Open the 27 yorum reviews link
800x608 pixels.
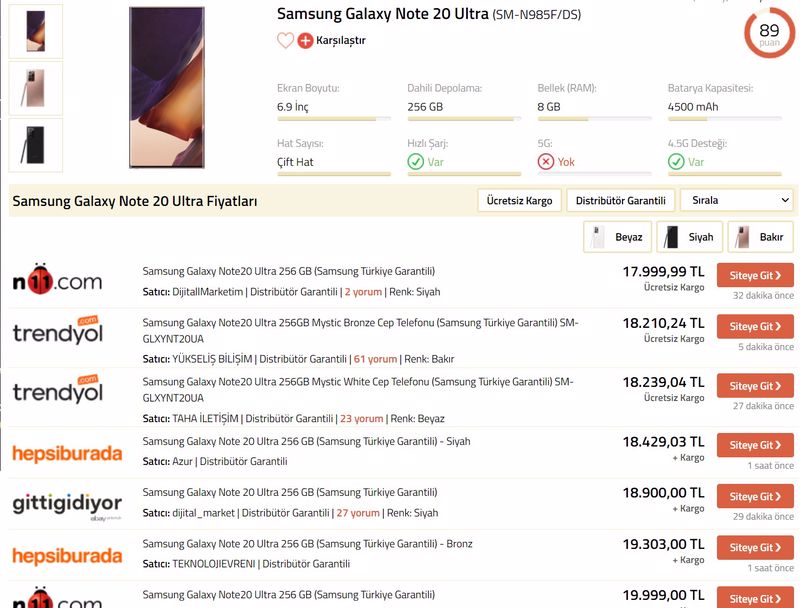pyautogui.click(x=358, y=513)
